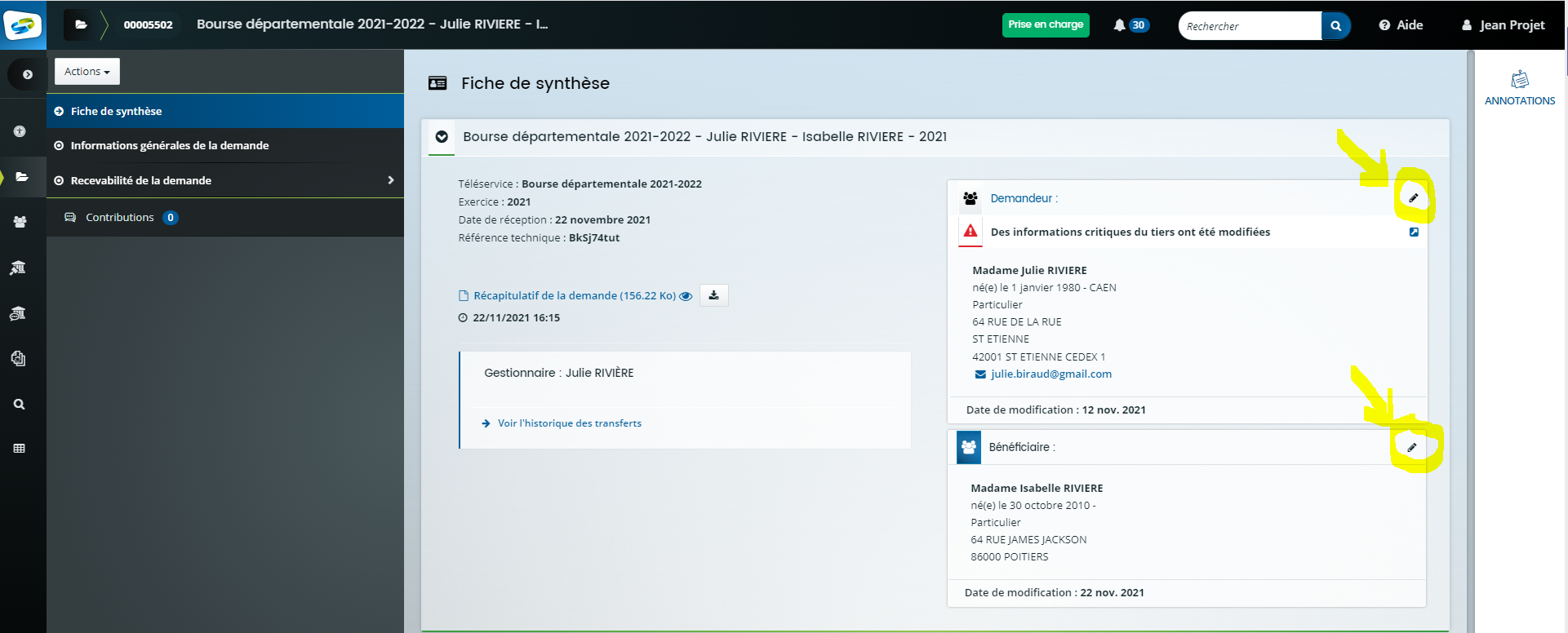Open the accessibility icon in the left sidebar
The width and height of the screenshot is (1568, 633).
click(x=20, y=131)
